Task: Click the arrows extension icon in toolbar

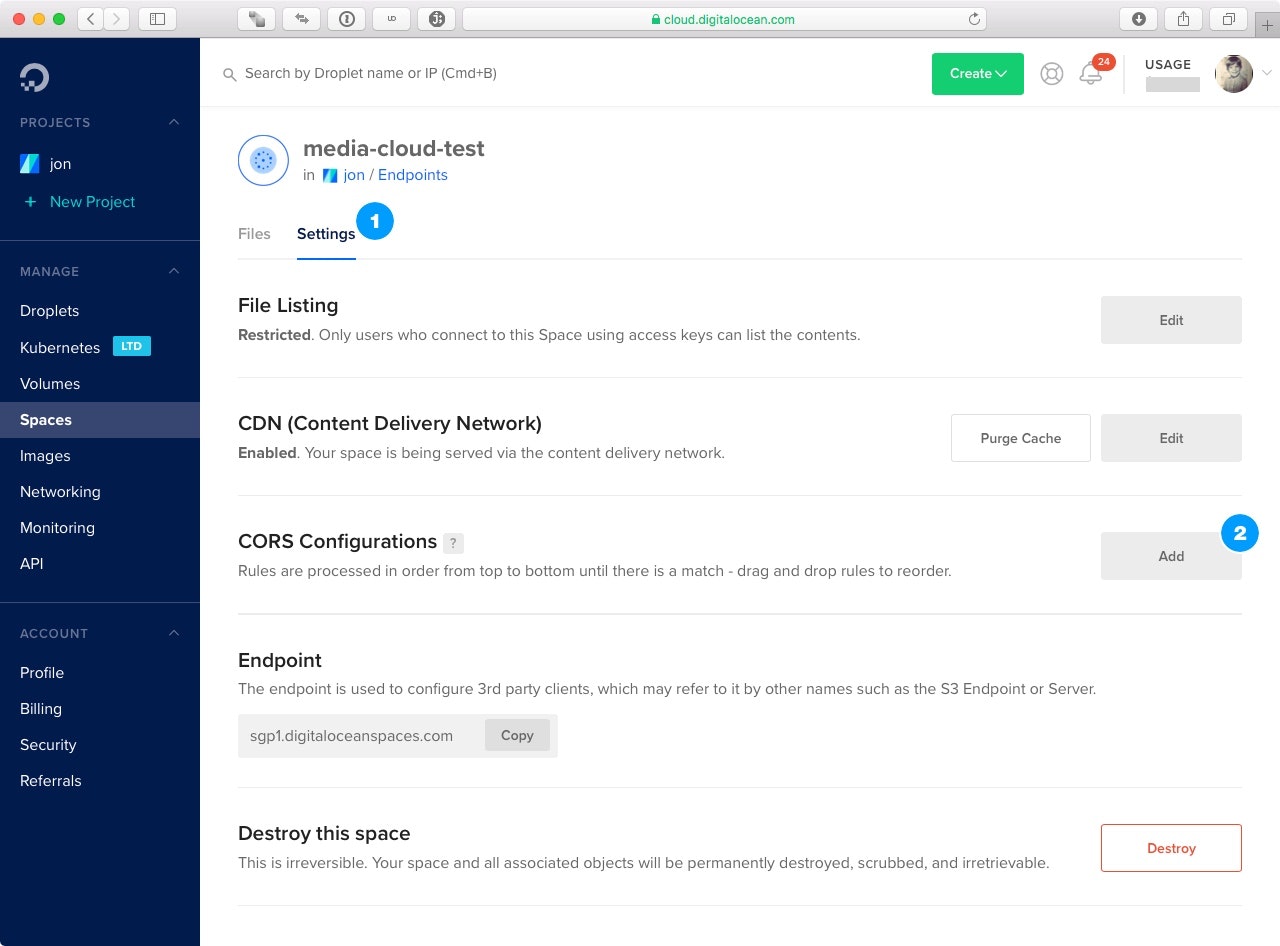Action: click(x=302, y=18)
